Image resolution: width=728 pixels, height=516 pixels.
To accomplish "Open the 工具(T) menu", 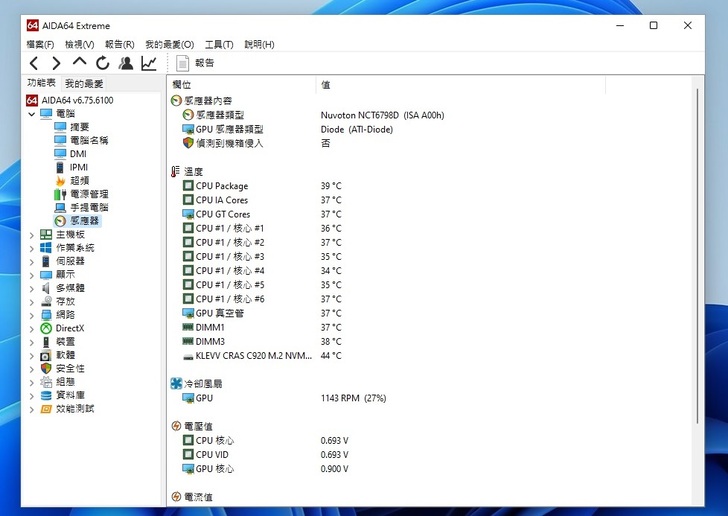I will pyautogui.click(x=219, y=44).
